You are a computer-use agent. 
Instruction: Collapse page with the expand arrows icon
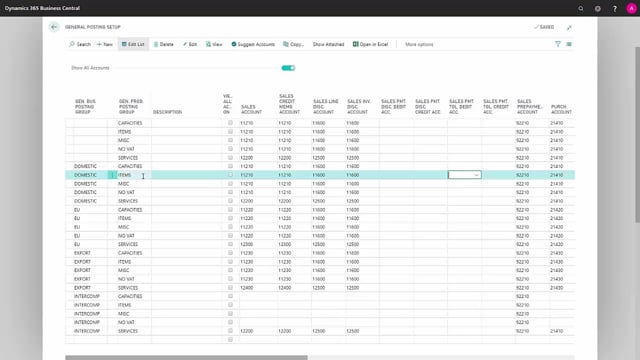click(x=569, y=27)
